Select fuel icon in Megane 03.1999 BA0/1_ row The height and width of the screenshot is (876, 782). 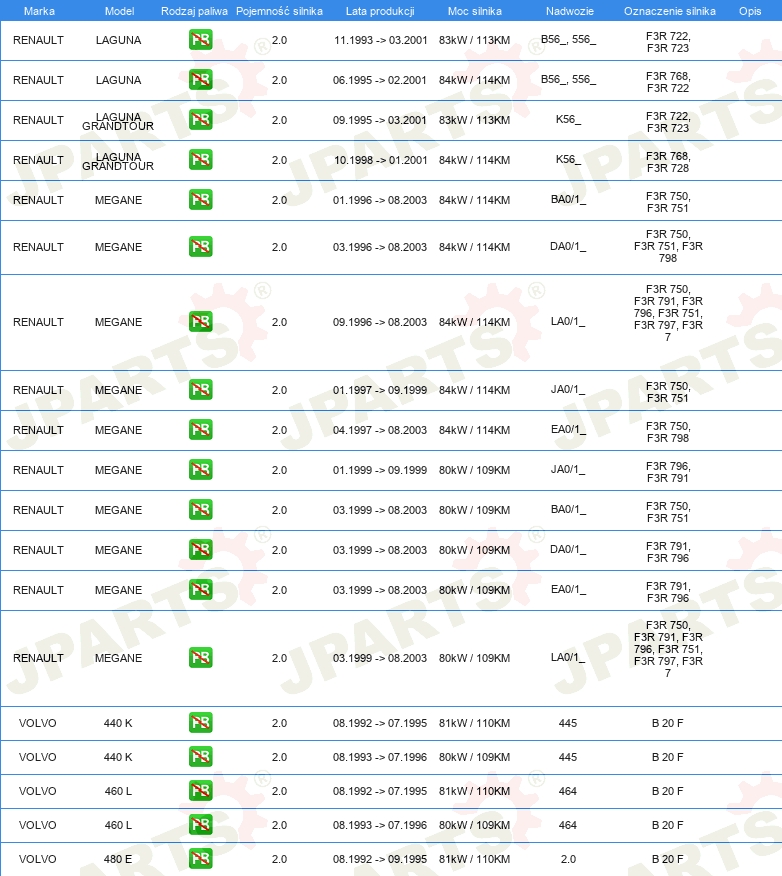[201, 510]
